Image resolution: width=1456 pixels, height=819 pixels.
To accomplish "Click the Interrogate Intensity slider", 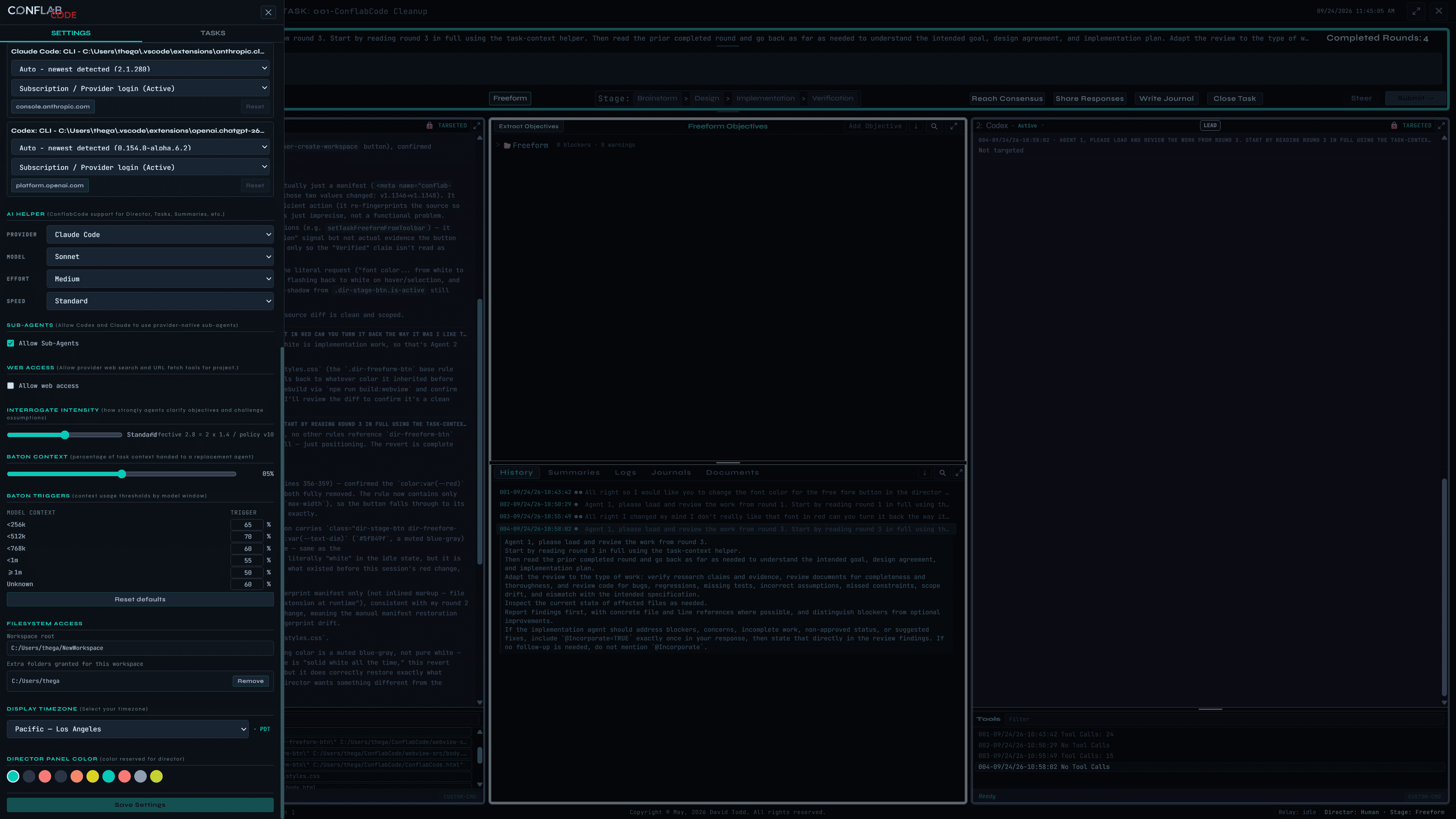I will pyautogui.click(x=64, y=435).
